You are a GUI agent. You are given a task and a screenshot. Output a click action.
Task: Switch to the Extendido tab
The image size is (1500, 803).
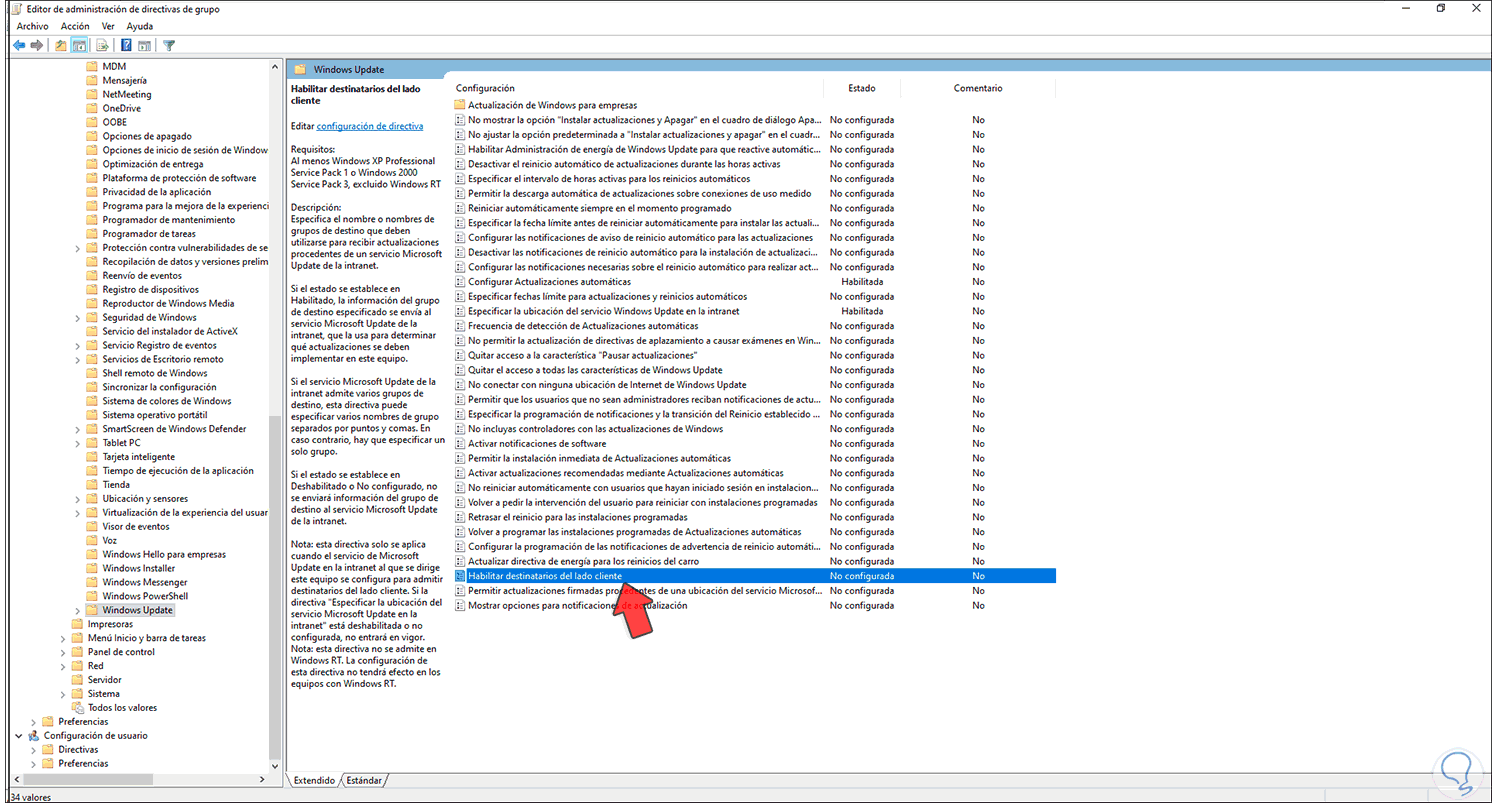tap(314, 781)
